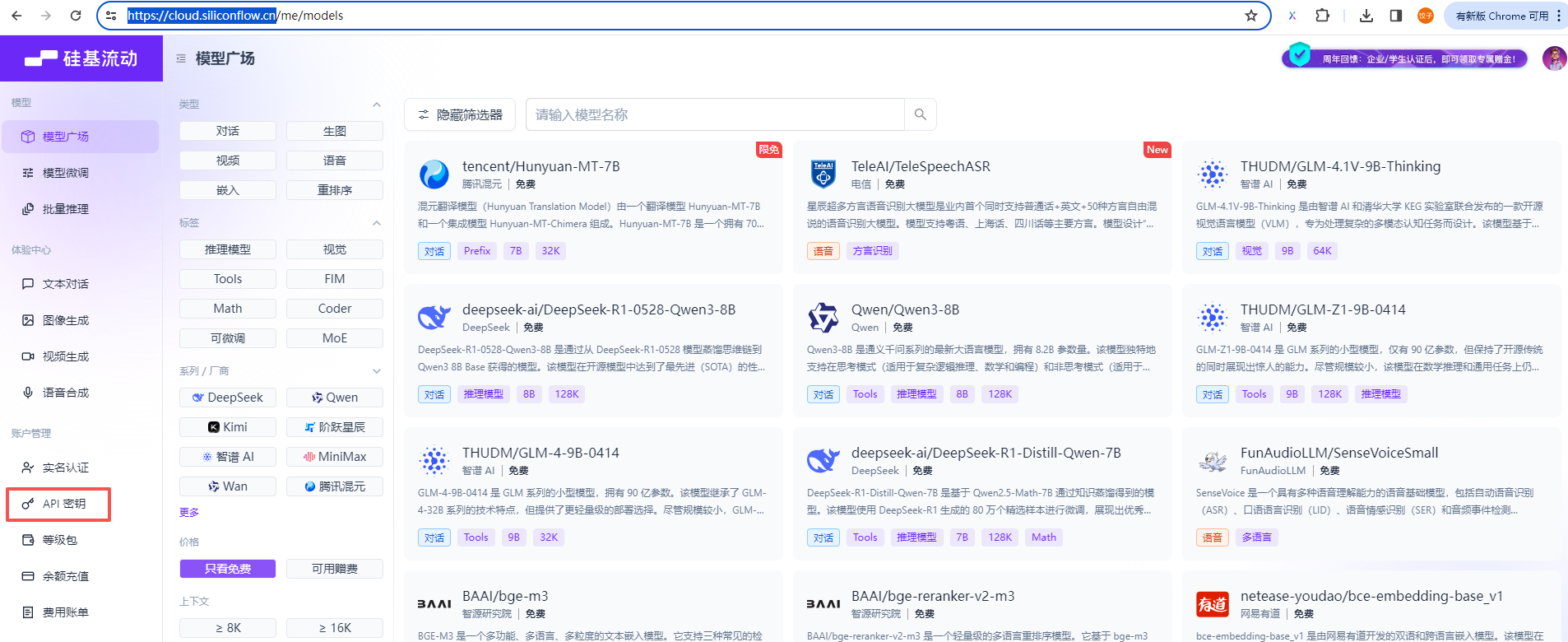Click the TeleAI/TeleSpeechASR logo icon
Image resolution: width=1568 pixels, height=642 pixels.
click(823, 174)
